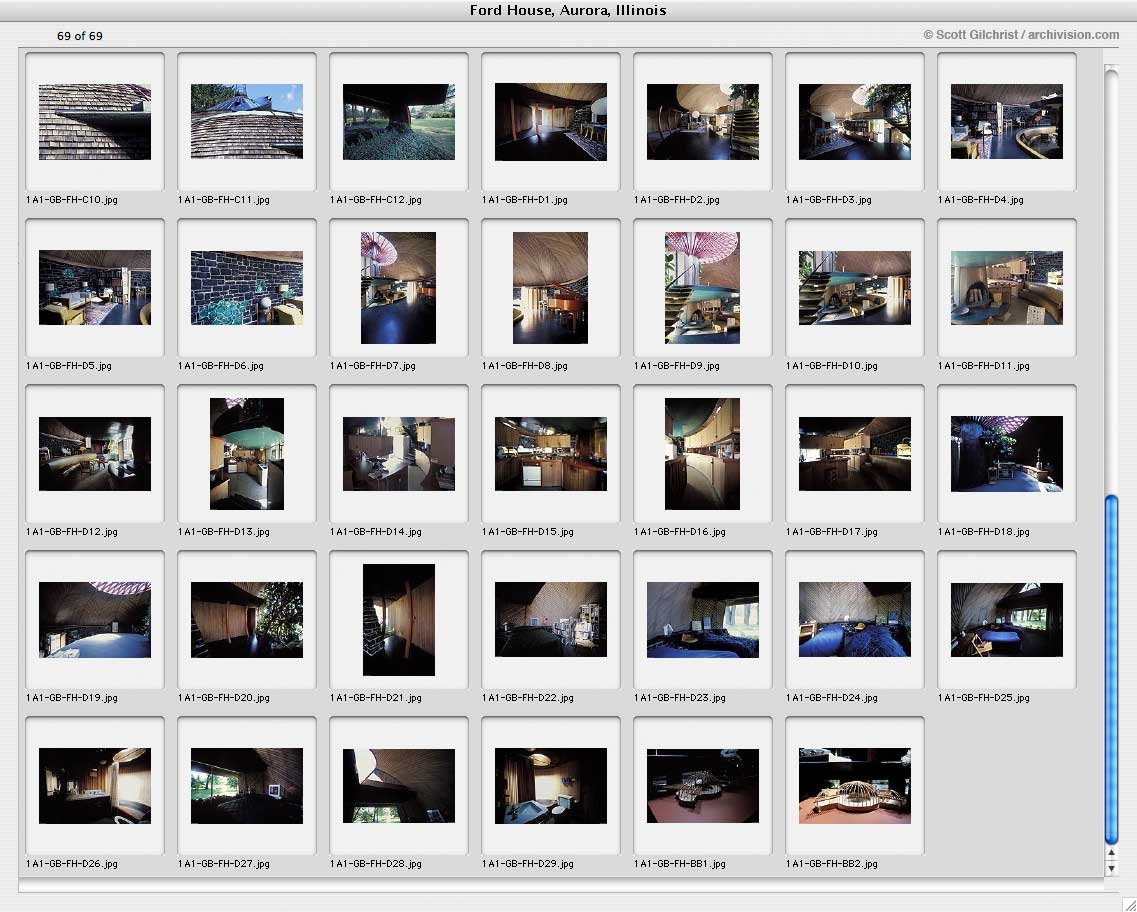1137x912 pixels.
Task: Select thumbnail 1A1-GB-FH-D23.jpg
Action: pyautogui.click(x=703, y=620)
